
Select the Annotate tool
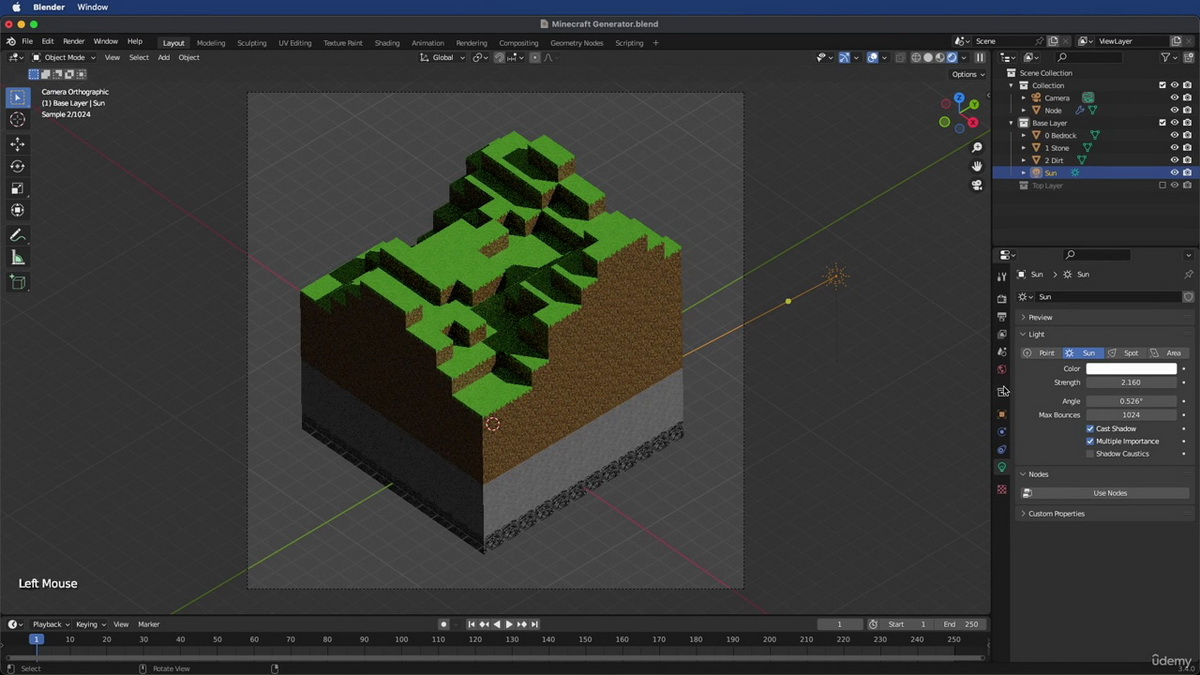pos(17,235)
